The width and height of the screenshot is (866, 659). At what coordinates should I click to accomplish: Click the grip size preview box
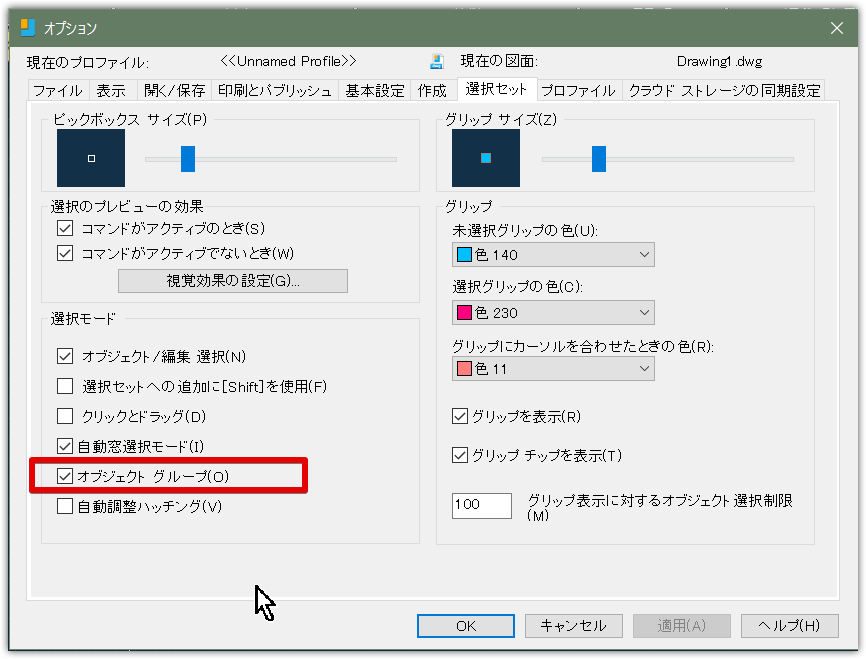(486, 158)
